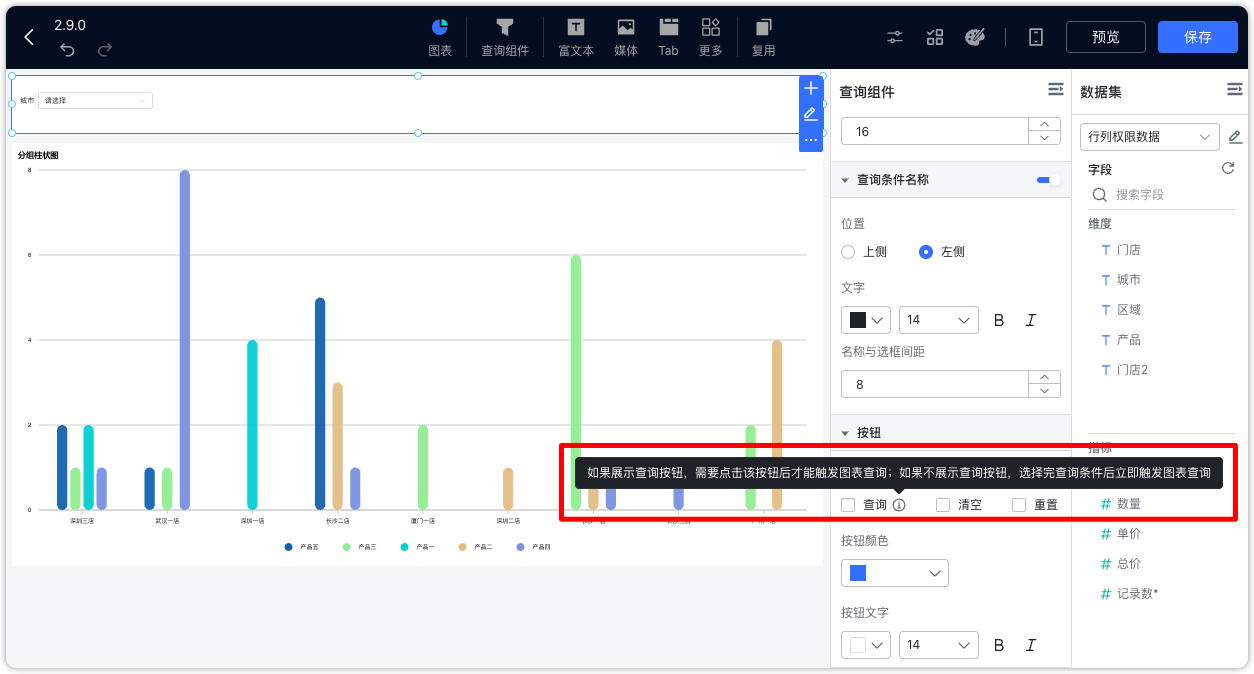Select the 图表 chart tool
Image resolution: width=1254 pixels, height=674 pixels.
(439, 37)
